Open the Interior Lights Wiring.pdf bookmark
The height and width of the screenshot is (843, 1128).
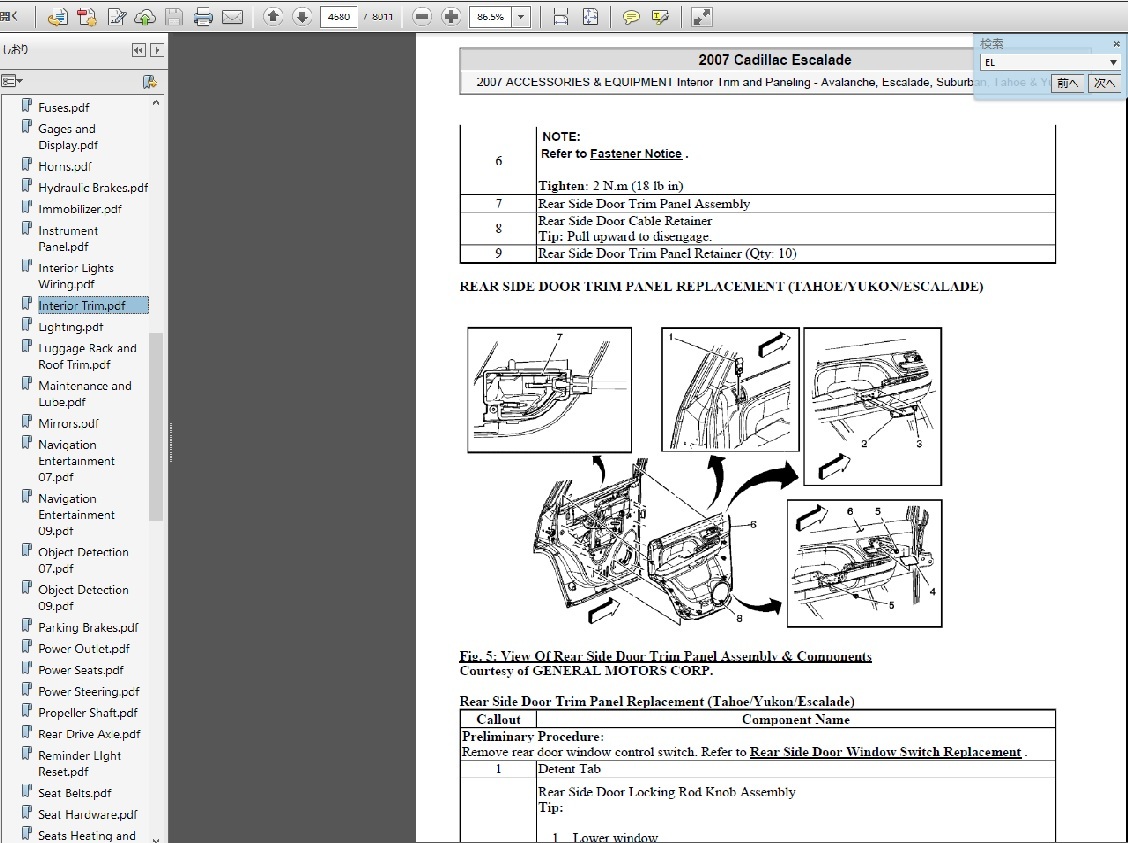76,275
